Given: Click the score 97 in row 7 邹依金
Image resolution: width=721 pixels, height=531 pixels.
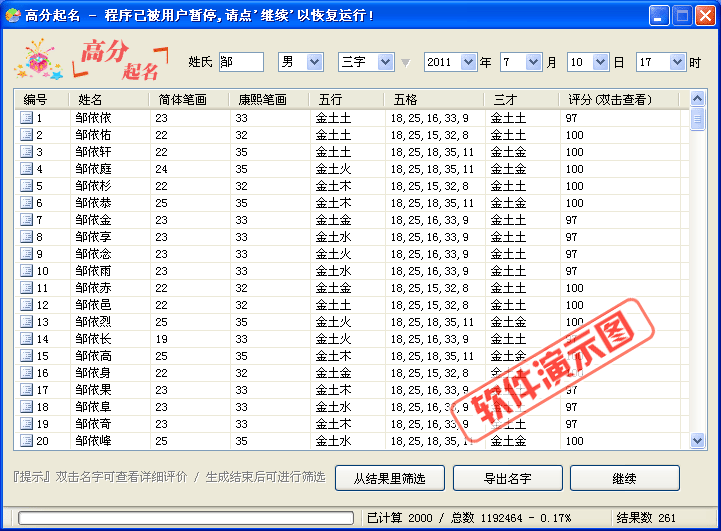Looking at the screenshot, I should pyautogui.click(x=571, y=220).
